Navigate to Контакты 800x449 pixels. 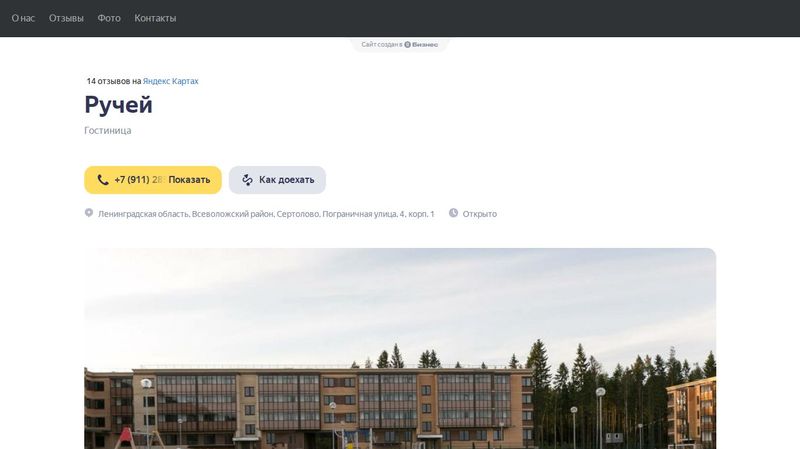155,18
